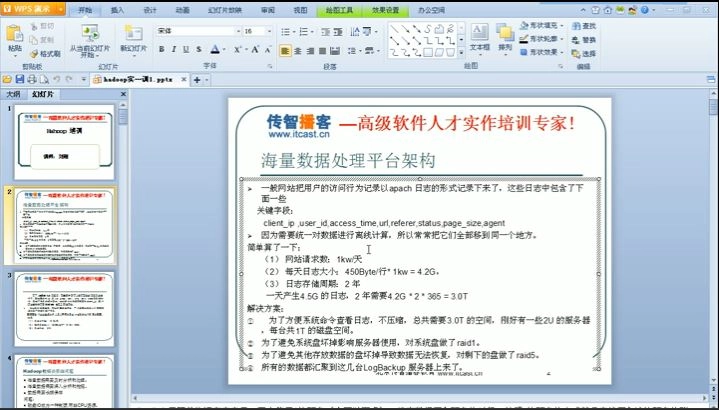This screenshot has width=719, height=410.
Task: Open Shape Fill (形状填充) options
Action: (x=542, y=26)
